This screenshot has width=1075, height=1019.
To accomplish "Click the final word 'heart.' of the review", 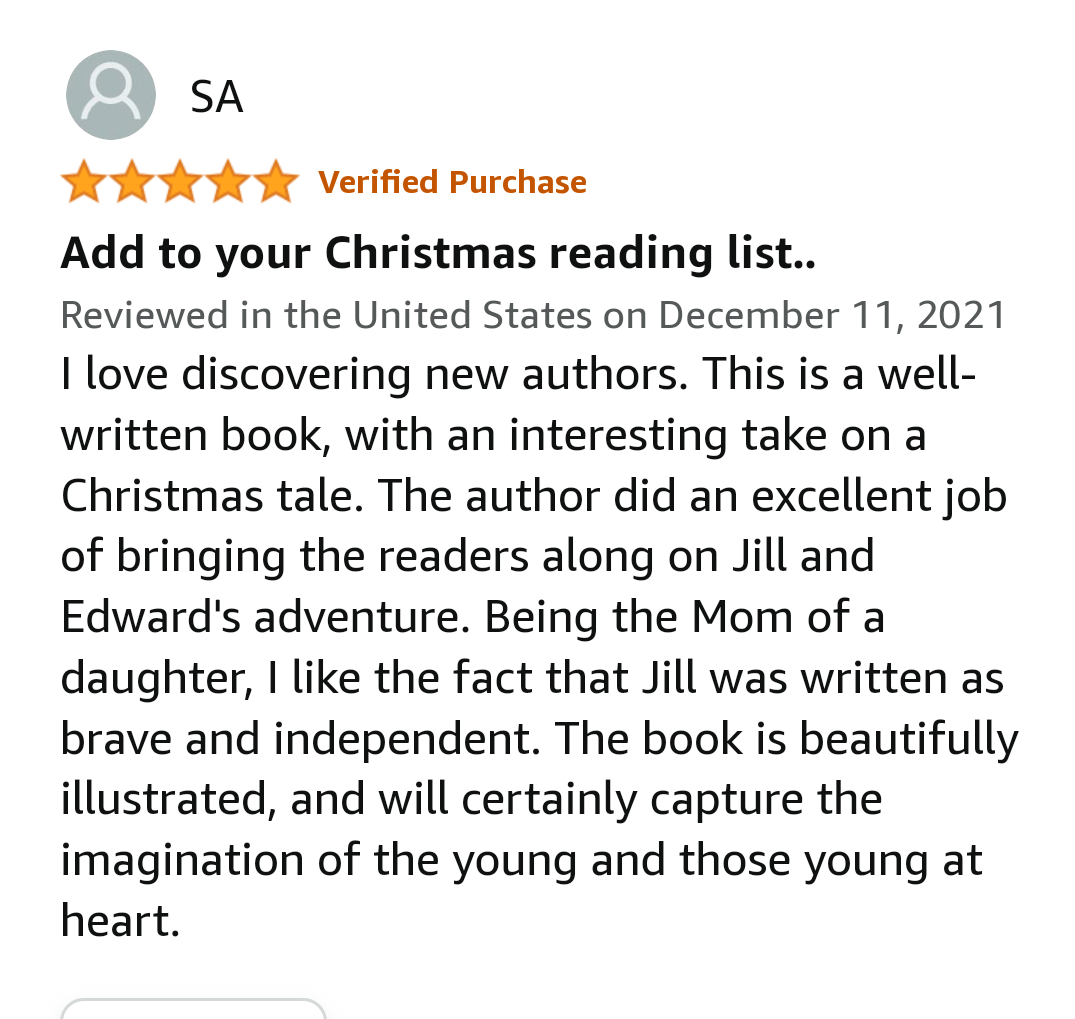I will [120, 921].
